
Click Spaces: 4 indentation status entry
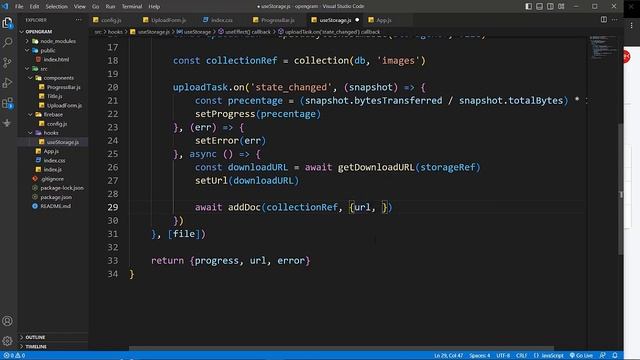(480, 356)
